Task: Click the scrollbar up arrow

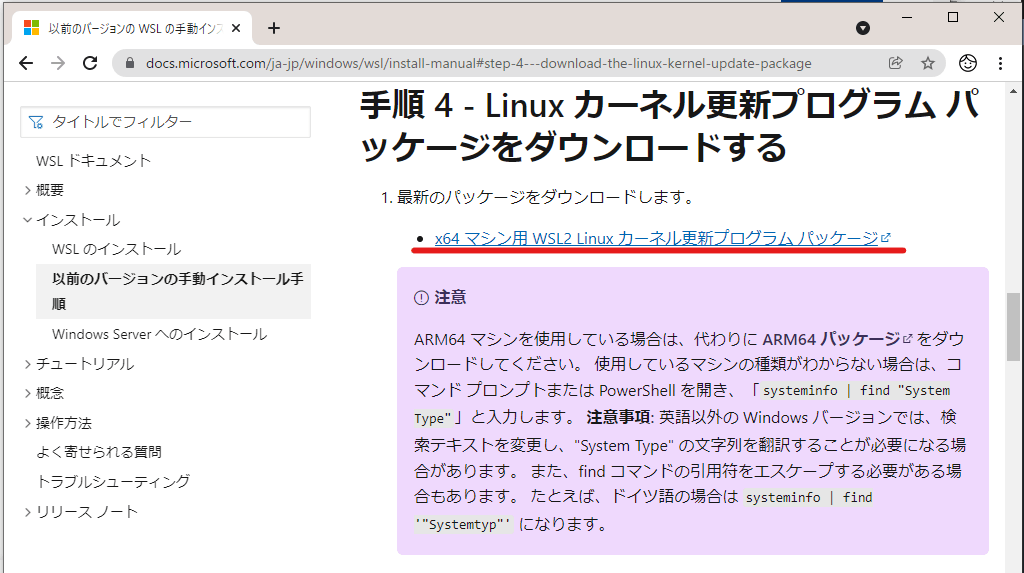Action: coord(1013,91)
